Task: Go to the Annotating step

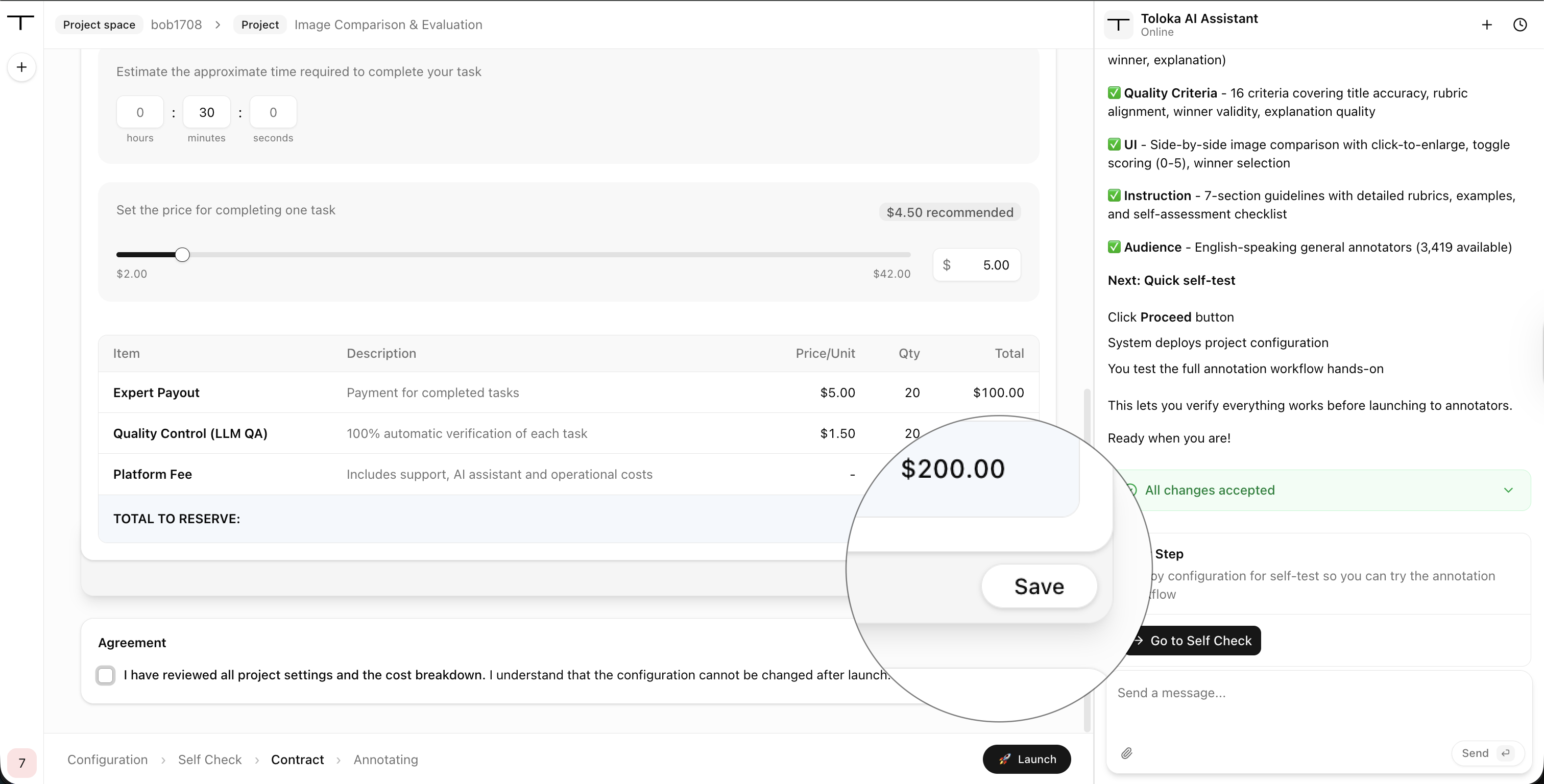Action: [x=385, y=759]
